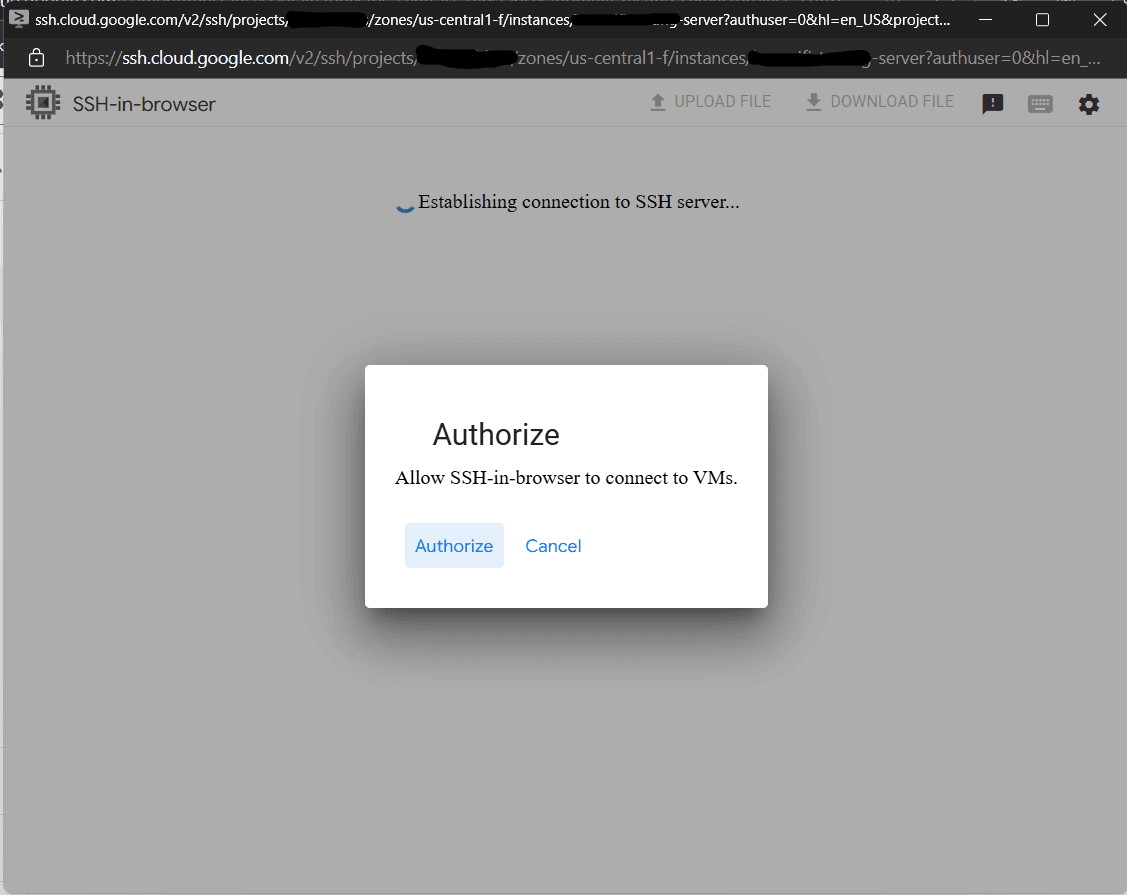View site security via the padlock icon
Screen dimensions: 1127x895
35,58
